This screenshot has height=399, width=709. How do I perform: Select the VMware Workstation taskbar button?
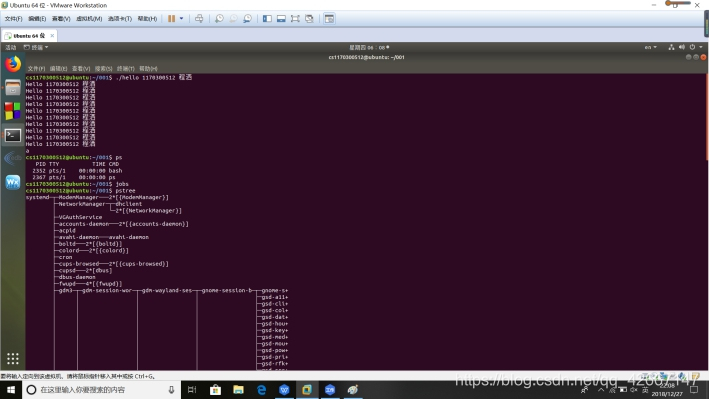(307, 390)
